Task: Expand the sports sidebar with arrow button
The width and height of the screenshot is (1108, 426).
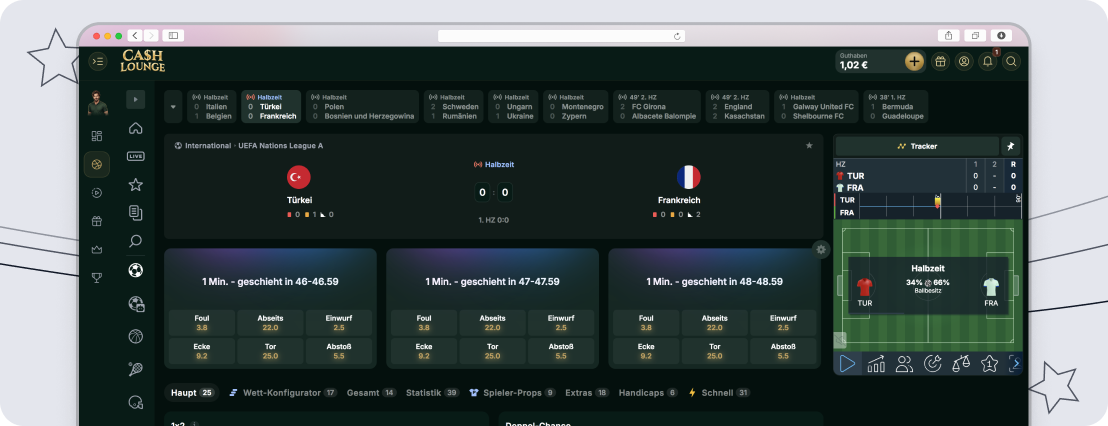Action: click(136, 100)
